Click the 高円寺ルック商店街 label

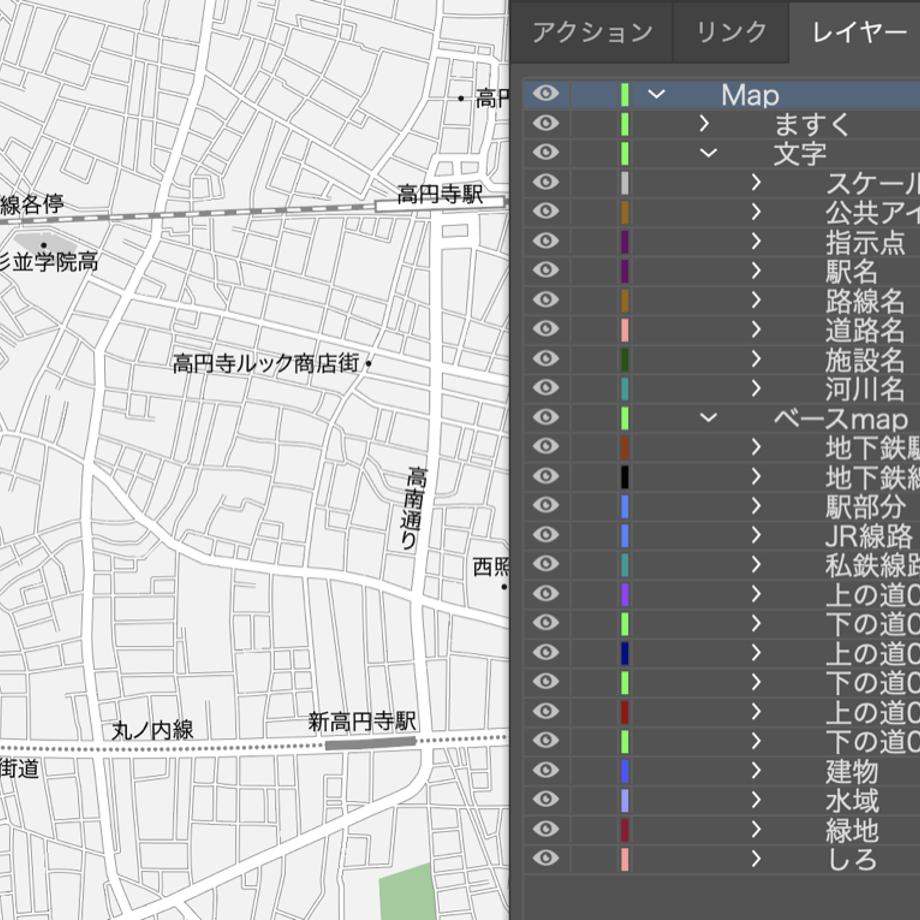pyautogui.click(x=266, y=363)
